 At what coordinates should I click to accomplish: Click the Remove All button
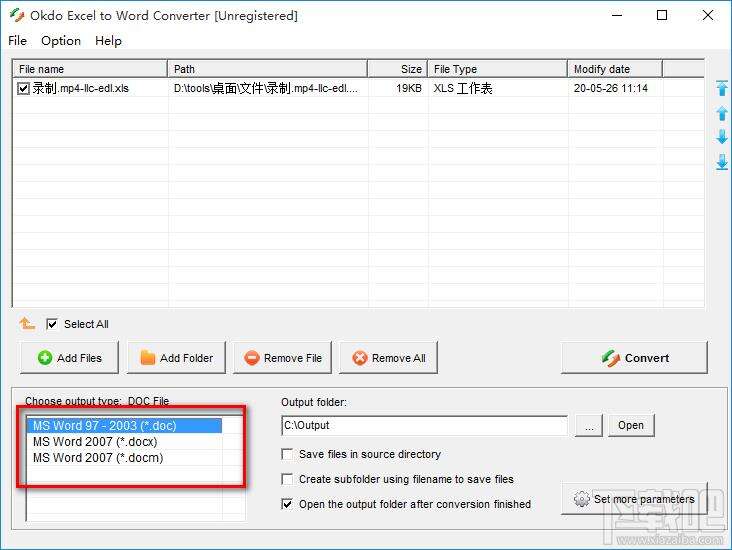click(388, 358)
